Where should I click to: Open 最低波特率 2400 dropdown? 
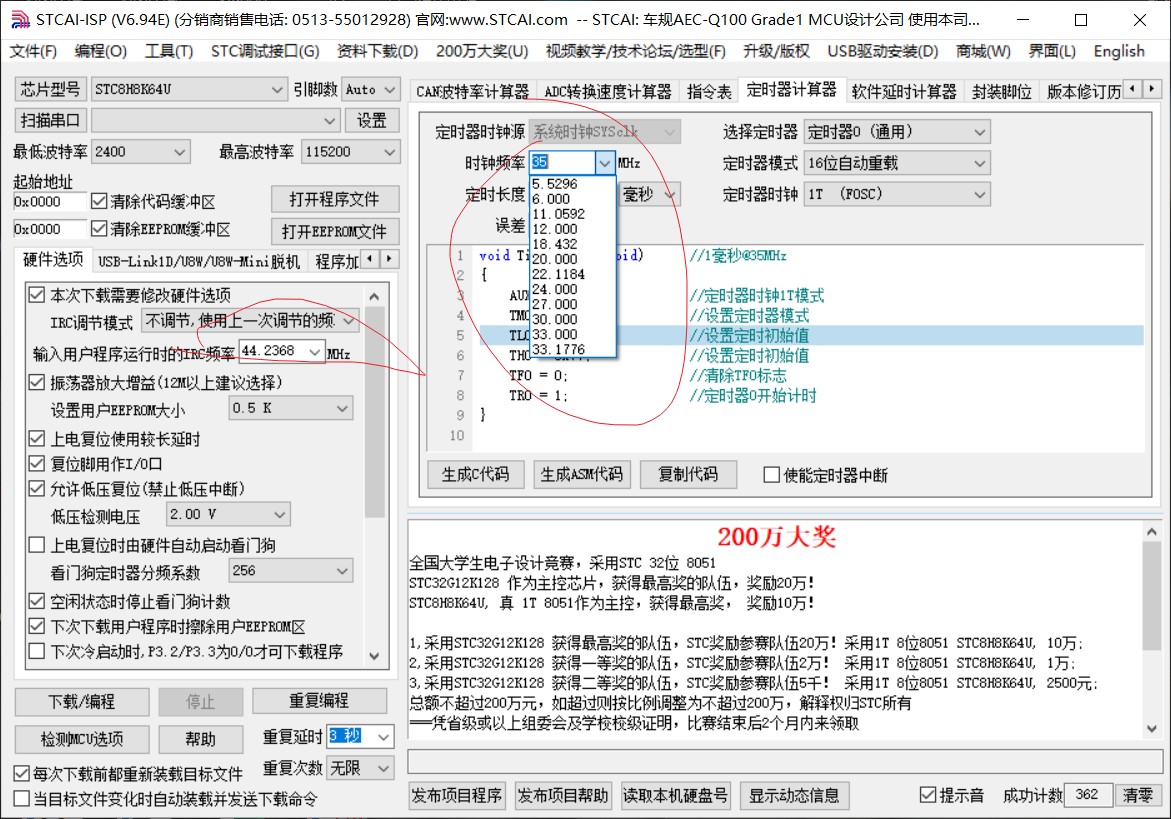click(x=140, y=152)
